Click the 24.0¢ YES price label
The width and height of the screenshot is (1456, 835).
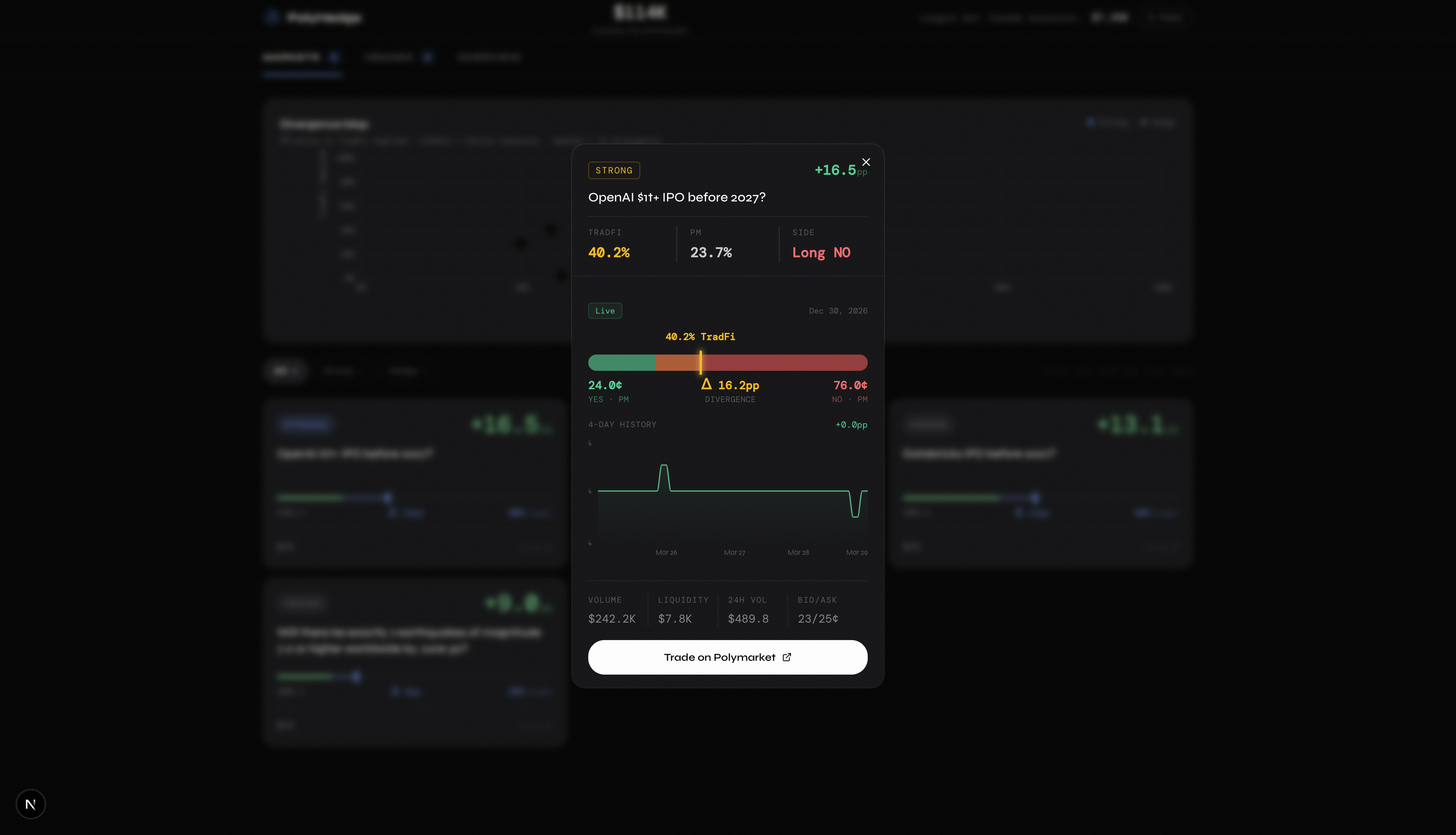point(604,385)
